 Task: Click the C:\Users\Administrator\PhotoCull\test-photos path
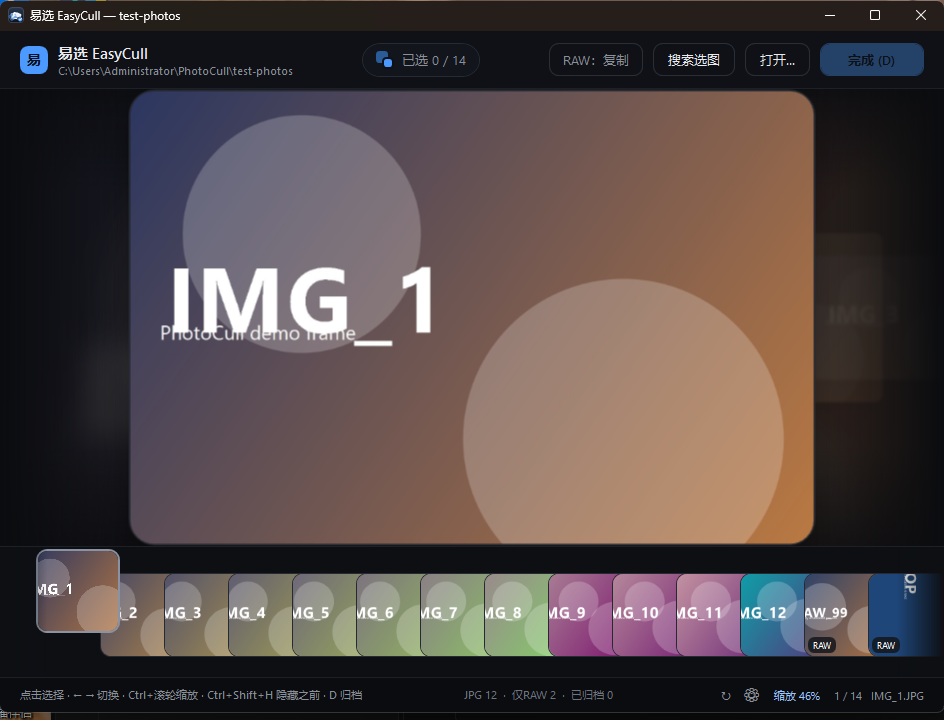pos(175,71)
